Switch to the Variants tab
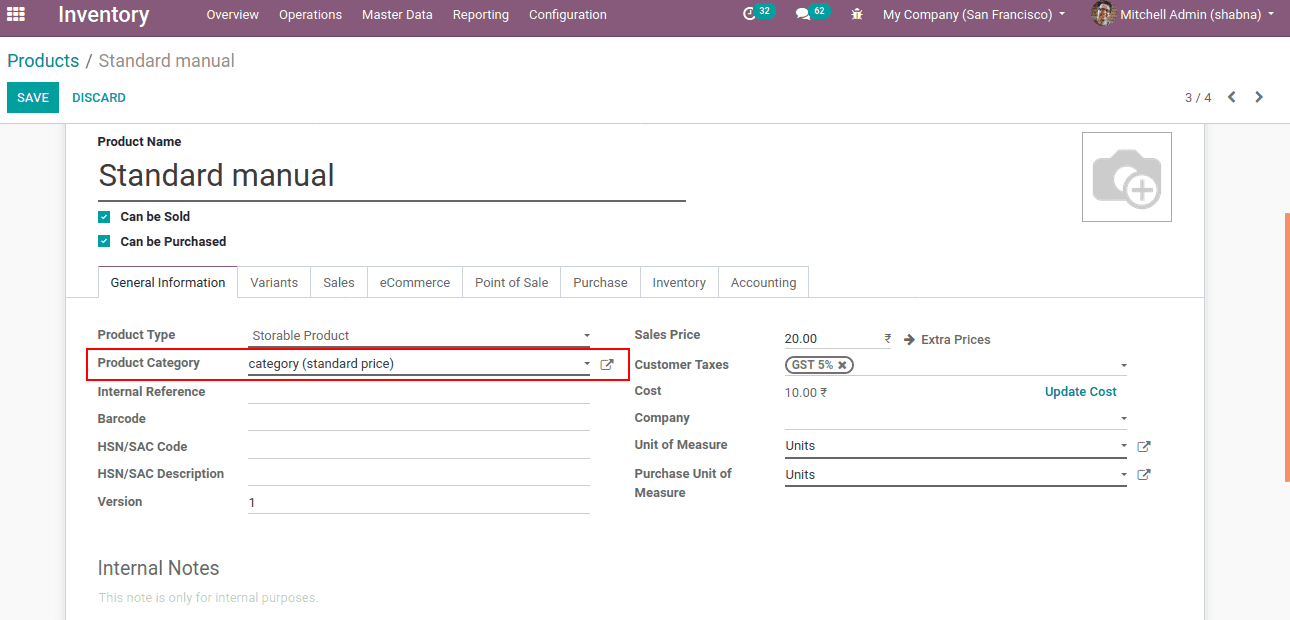Viewport: 1290px width, 620px height. click(274, 283)
